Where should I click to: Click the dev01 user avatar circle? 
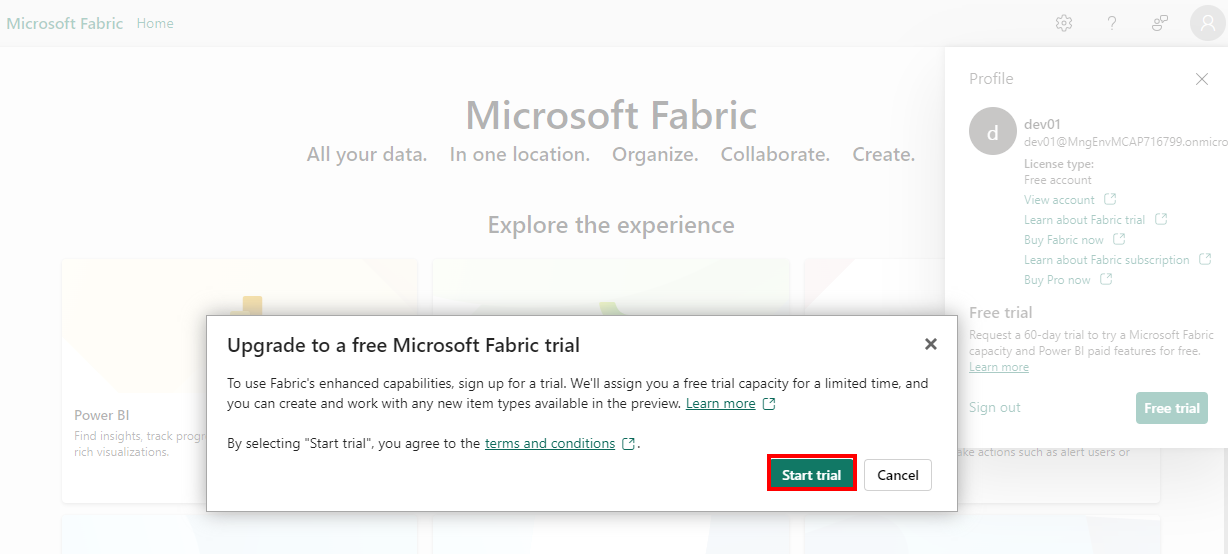click(x=992, y=131)
